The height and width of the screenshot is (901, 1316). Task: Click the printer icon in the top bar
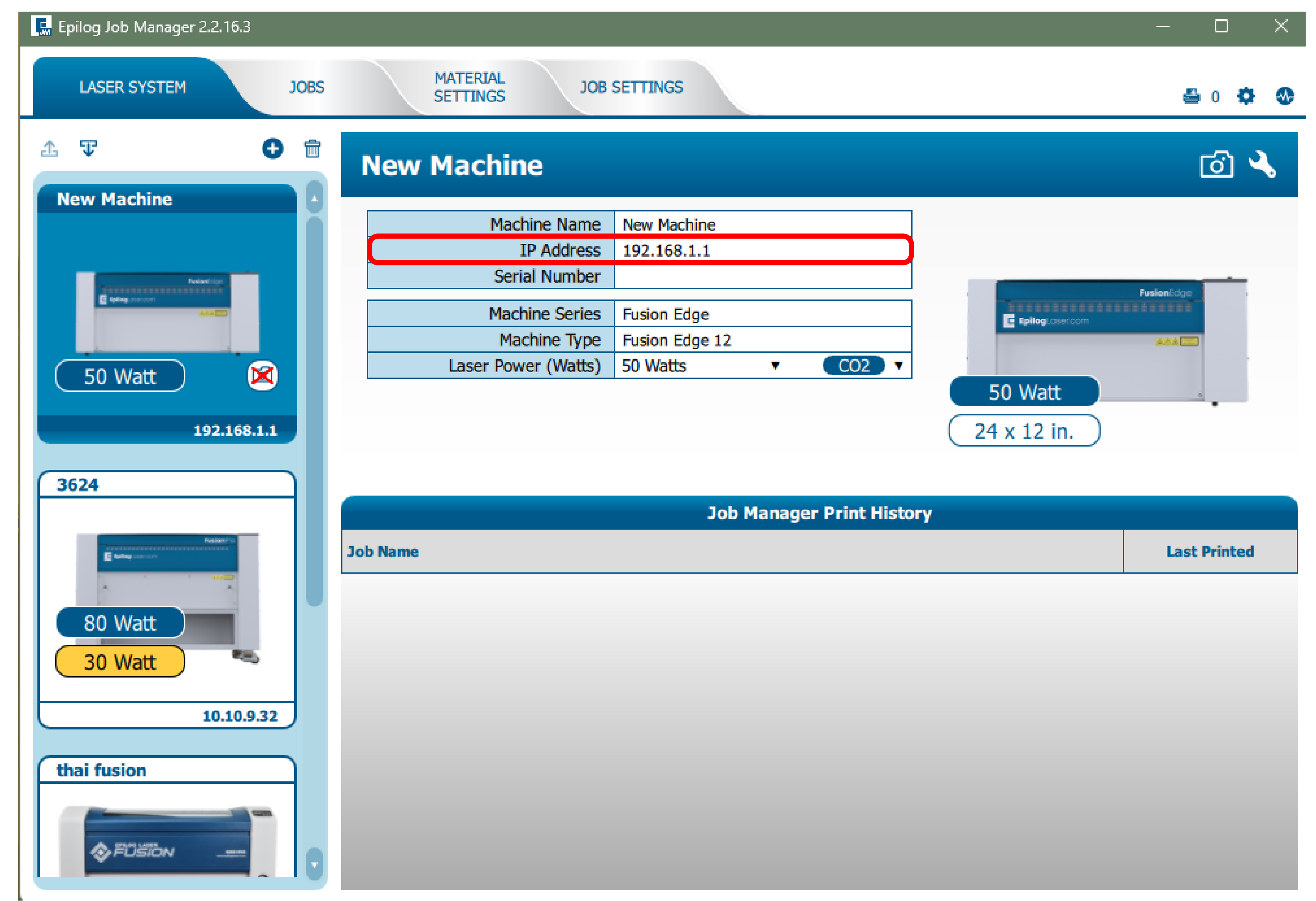point(1192,96)
